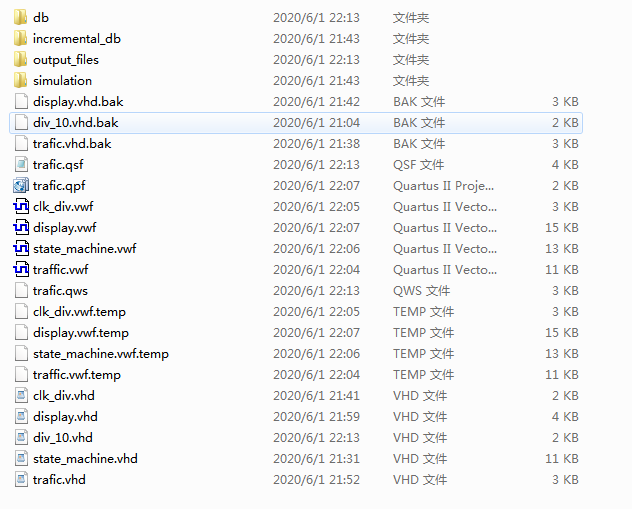This screenshot has height=509, width=632.
Task: Select the div_10.vhd source file icon
Action: tap(21, 437)
